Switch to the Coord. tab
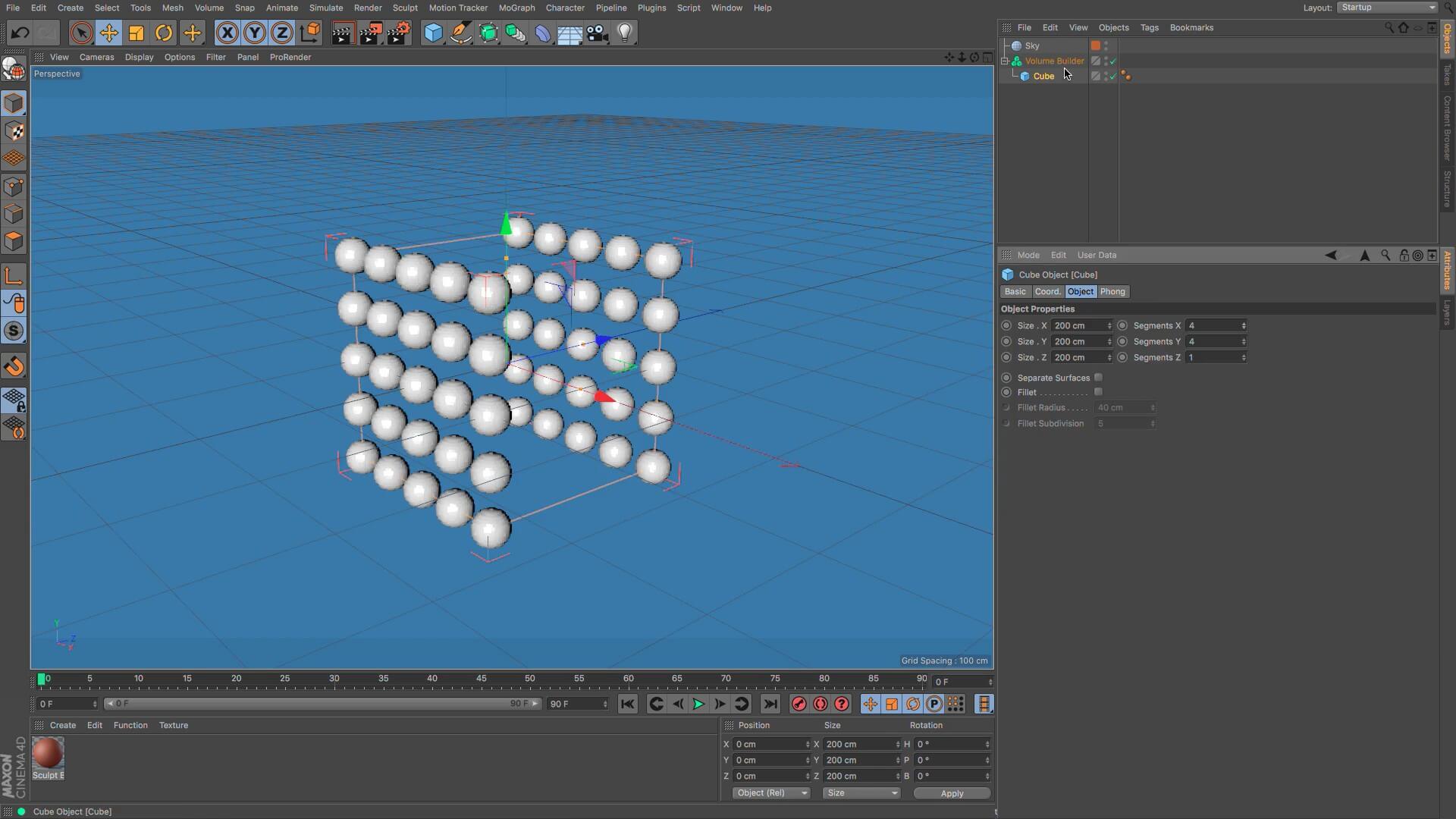 pyautogui.click(x=1047, y=292)
